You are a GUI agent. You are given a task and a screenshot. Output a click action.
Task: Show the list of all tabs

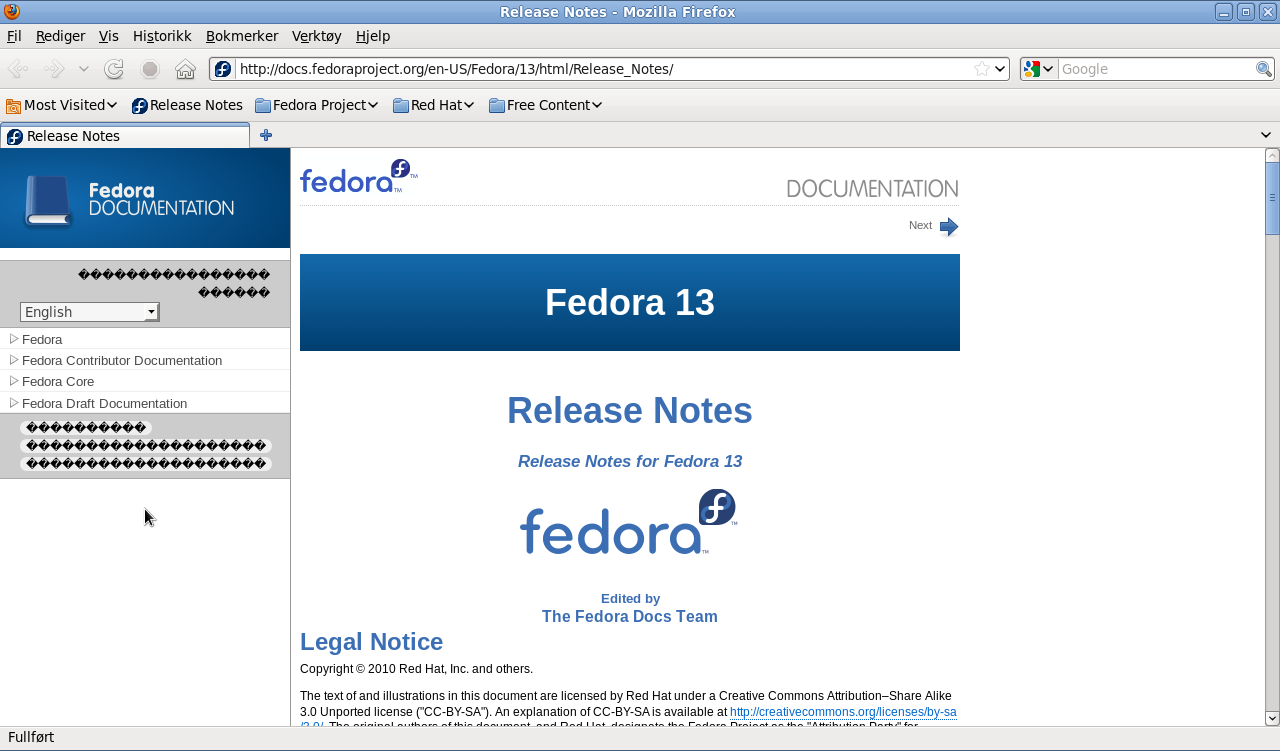tap(1266, 135)
